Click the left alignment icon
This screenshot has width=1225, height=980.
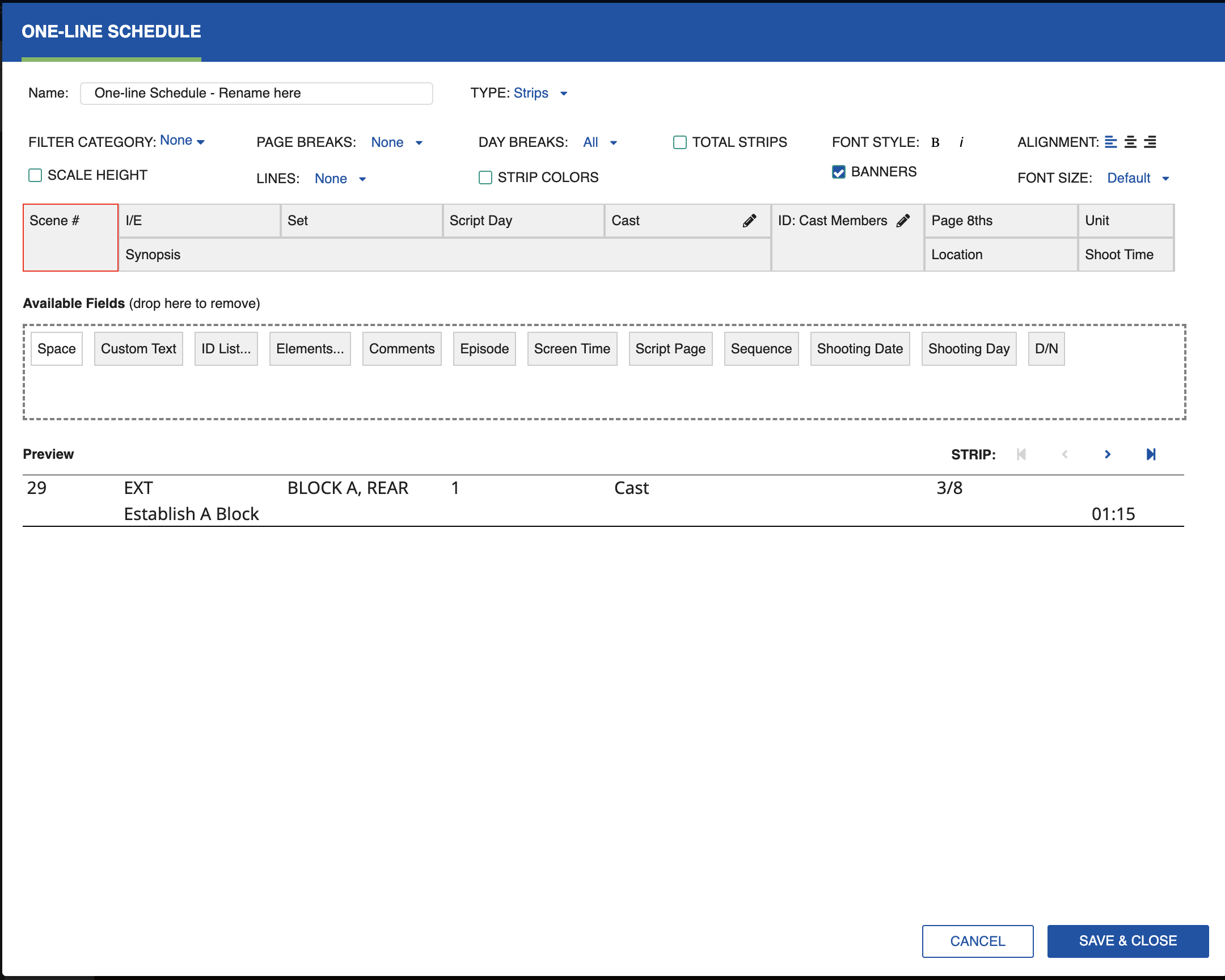tap(1112, 142)
